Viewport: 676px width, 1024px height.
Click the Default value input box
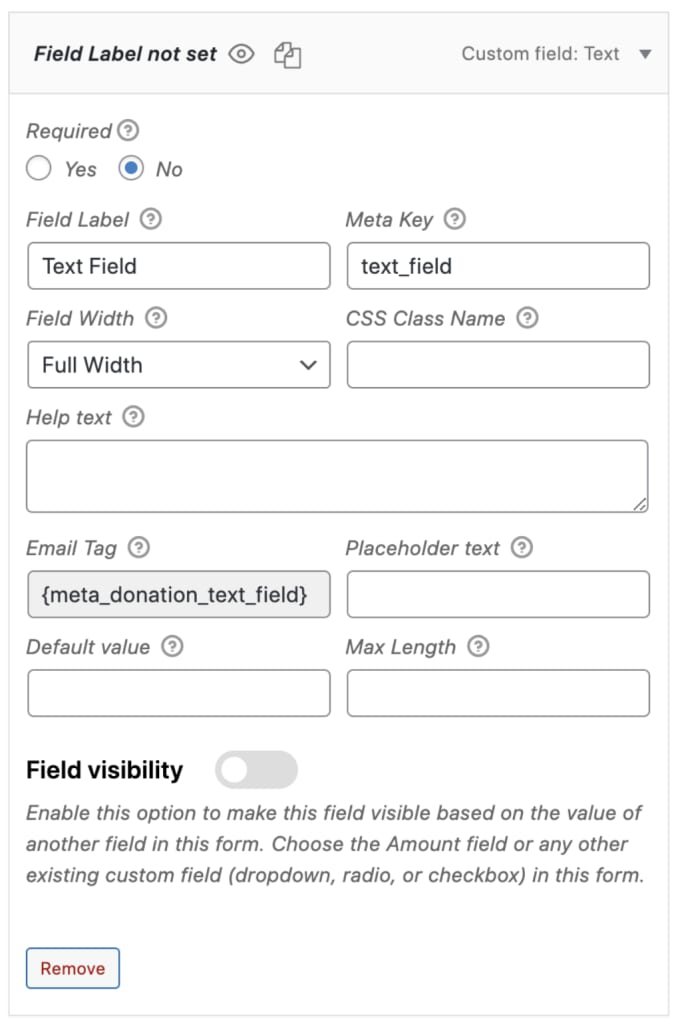click(x=179, y=693)
